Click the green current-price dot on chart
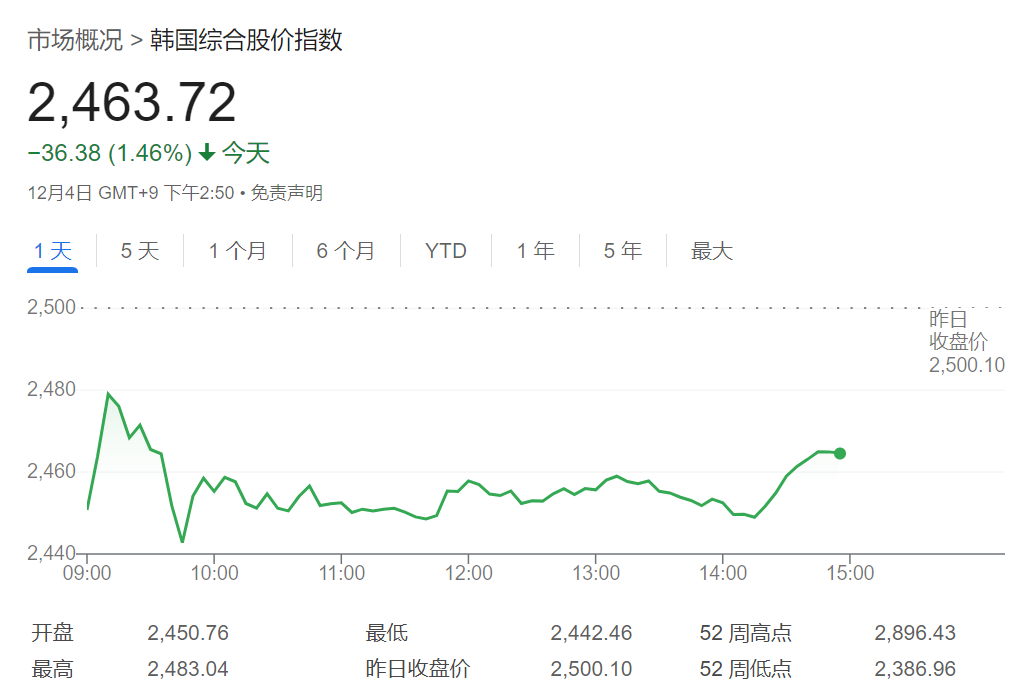The image size is (1029, 699). point(839,453)
